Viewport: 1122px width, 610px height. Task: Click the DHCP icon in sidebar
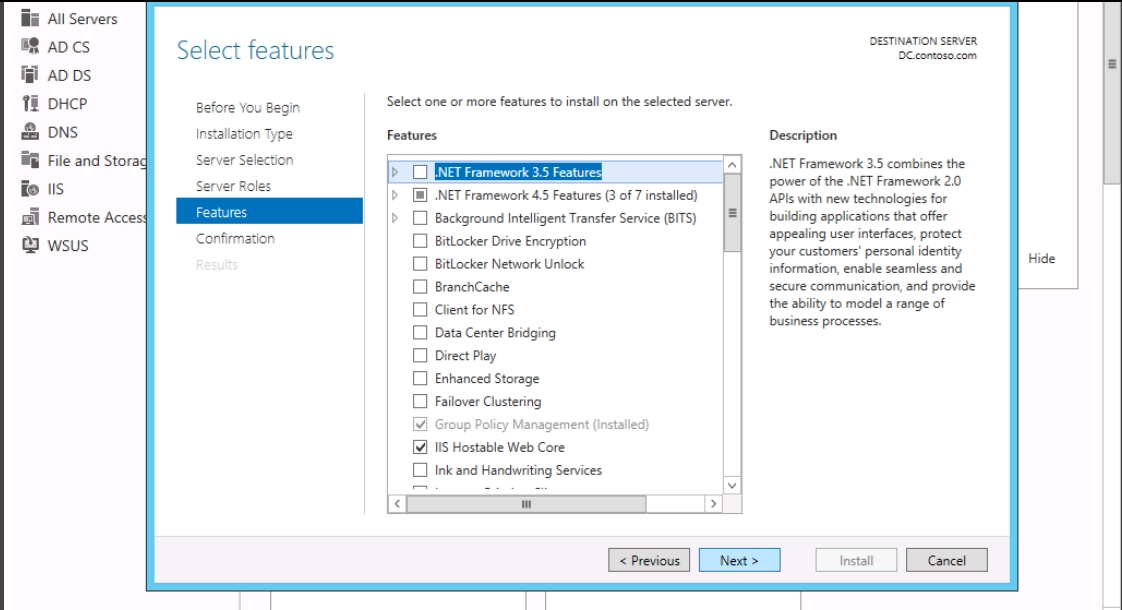pyautogui.click(x=30, y=103)
